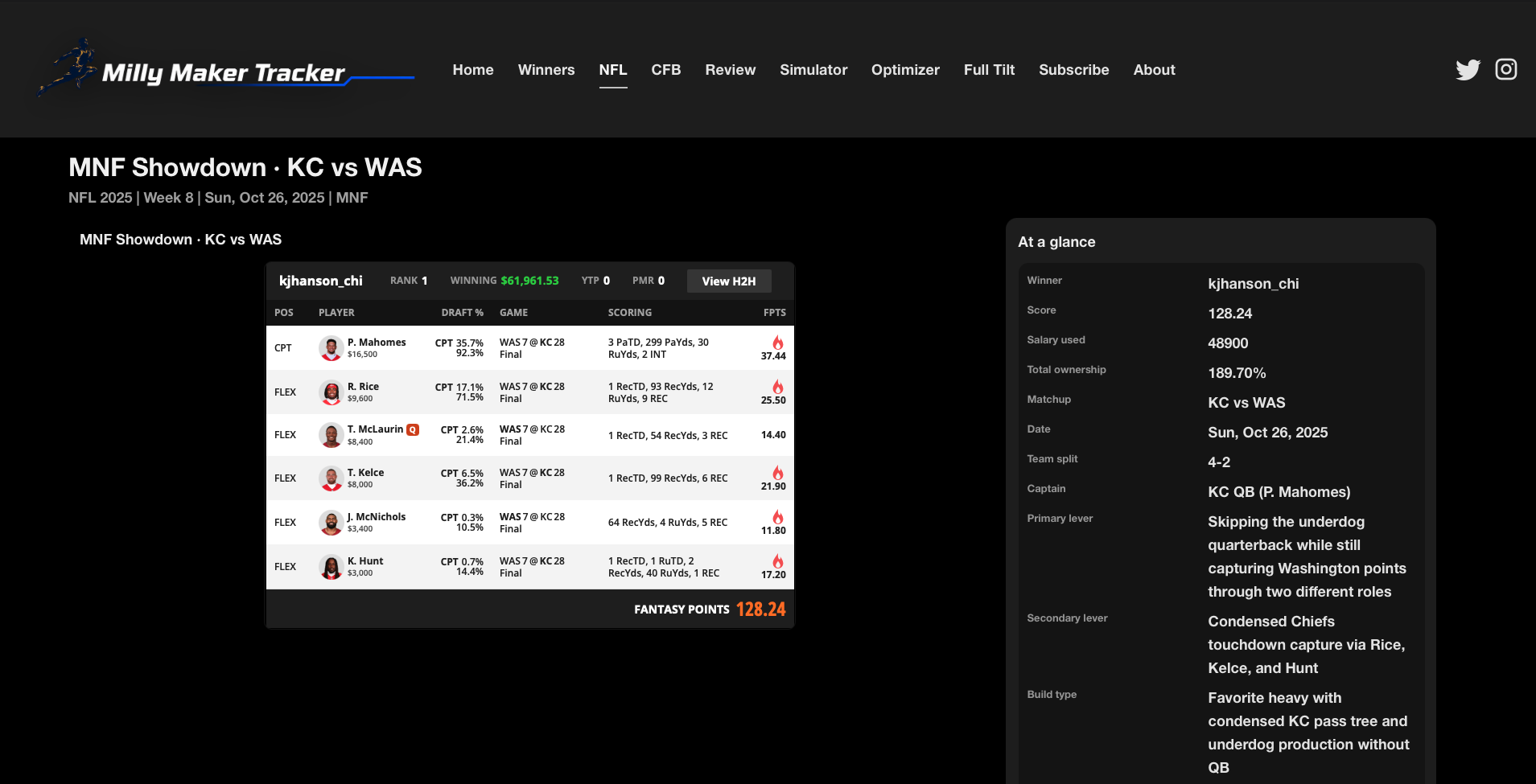Go to the Home page
This screenshot has width=1536, height=784.
[473, 70]
